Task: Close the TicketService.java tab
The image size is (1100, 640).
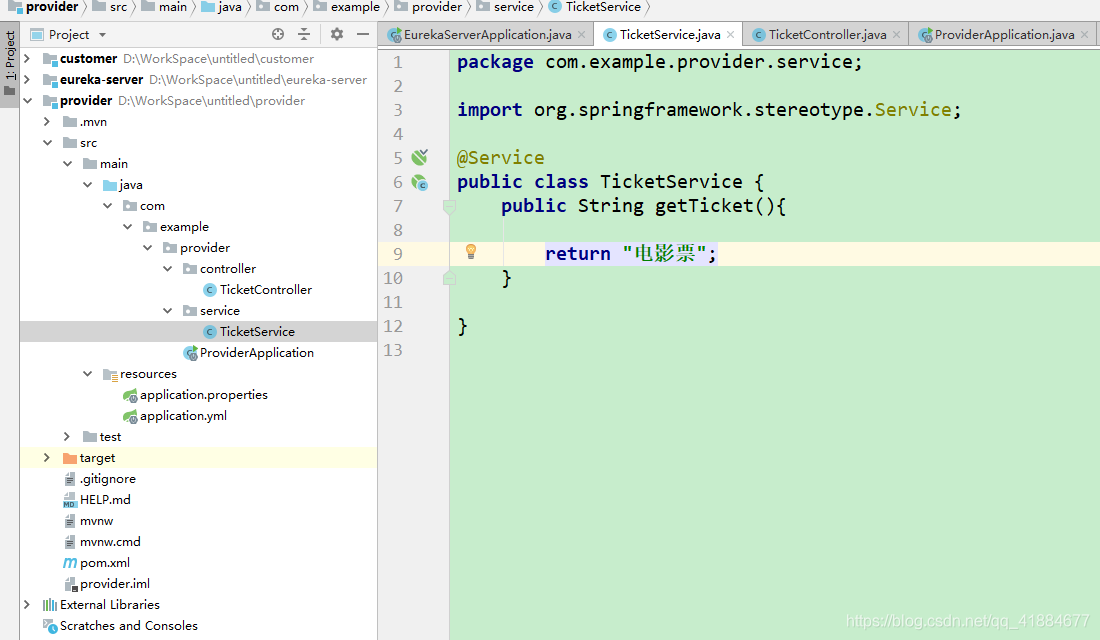Action: (730, 34)
